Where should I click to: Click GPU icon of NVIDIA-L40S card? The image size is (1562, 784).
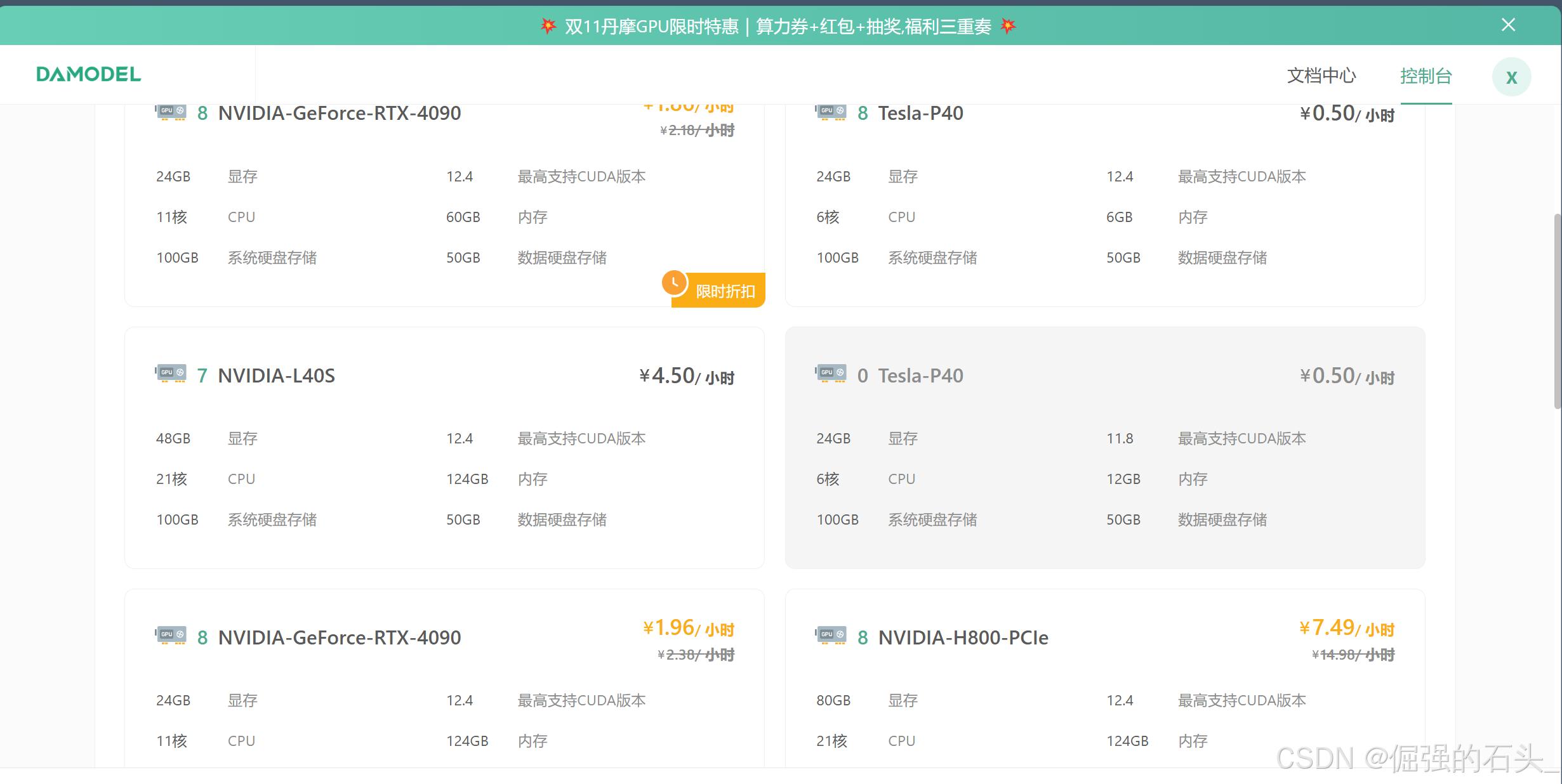[171, 374]
